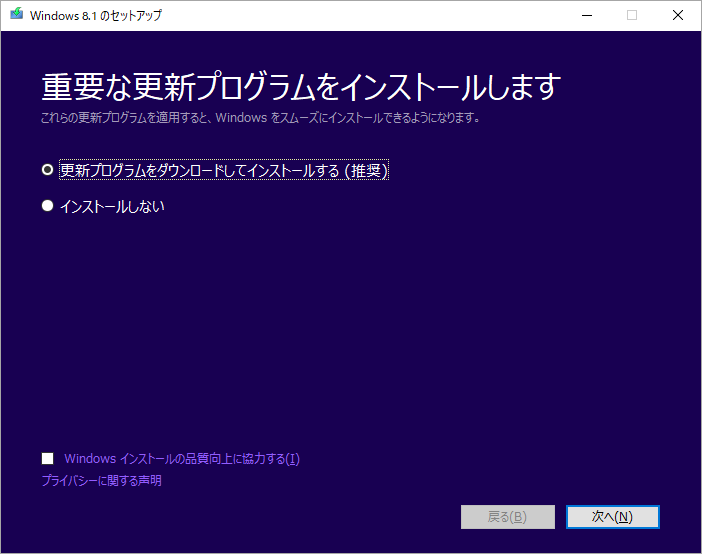Viewport: 702px width, 554px height.
Task: Close the Windows 8.1 setup window
Action: point(678,15)
